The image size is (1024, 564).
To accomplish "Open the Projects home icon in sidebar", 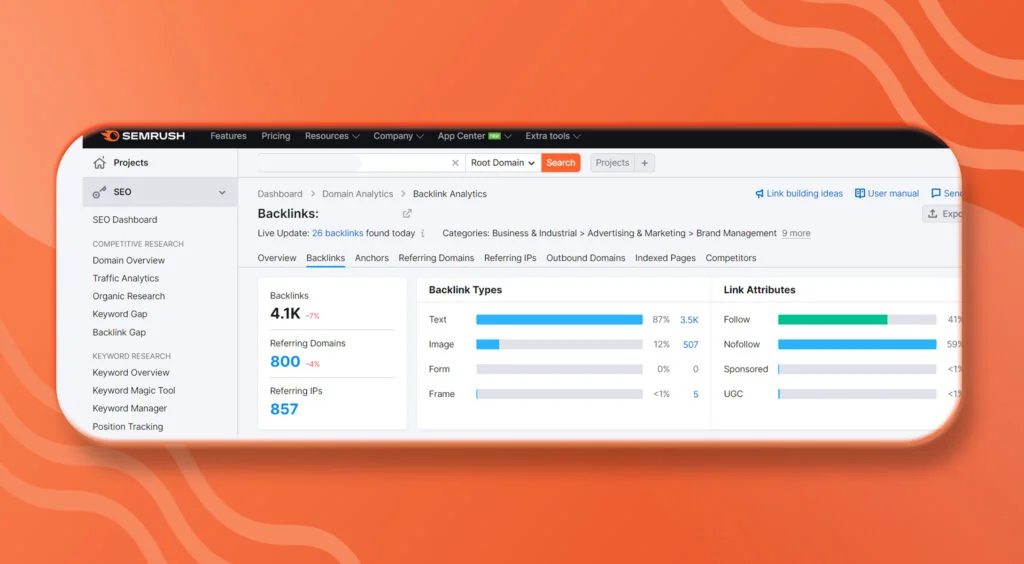I will click(99, 163).
